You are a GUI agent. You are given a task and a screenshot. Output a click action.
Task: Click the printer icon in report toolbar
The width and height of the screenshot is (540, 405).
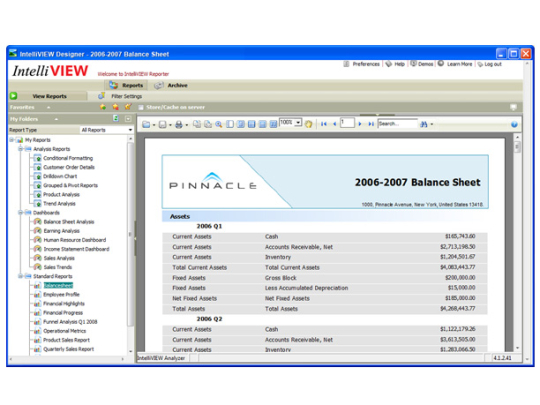[178, 124]
